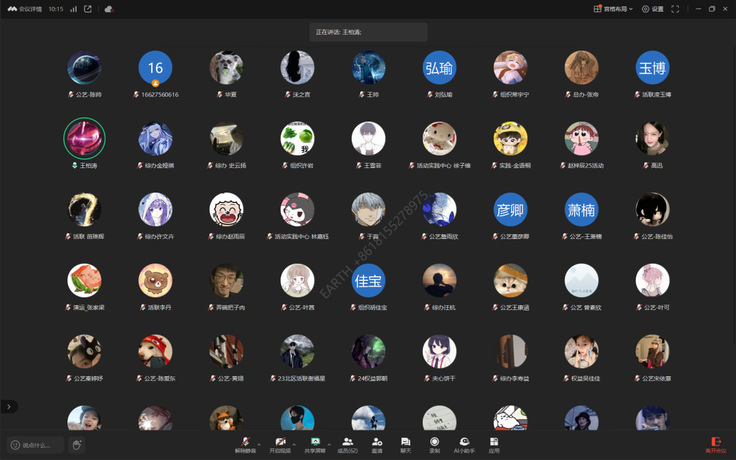Viewport: 736px width, 460px height.
Task: Click the invite icon
Action: coord(377,443)
